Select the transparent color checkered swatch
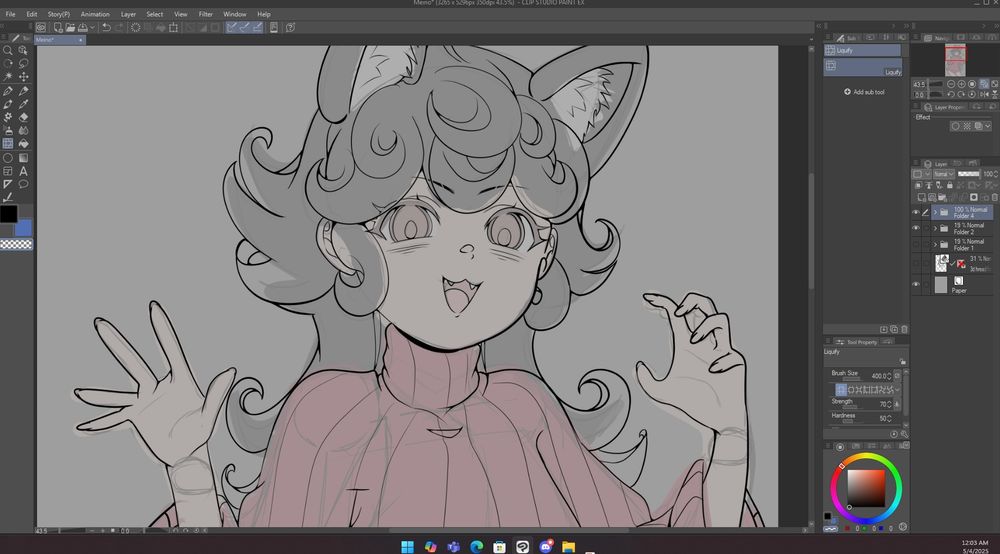1000x554 pixels. tap(16, 244)
